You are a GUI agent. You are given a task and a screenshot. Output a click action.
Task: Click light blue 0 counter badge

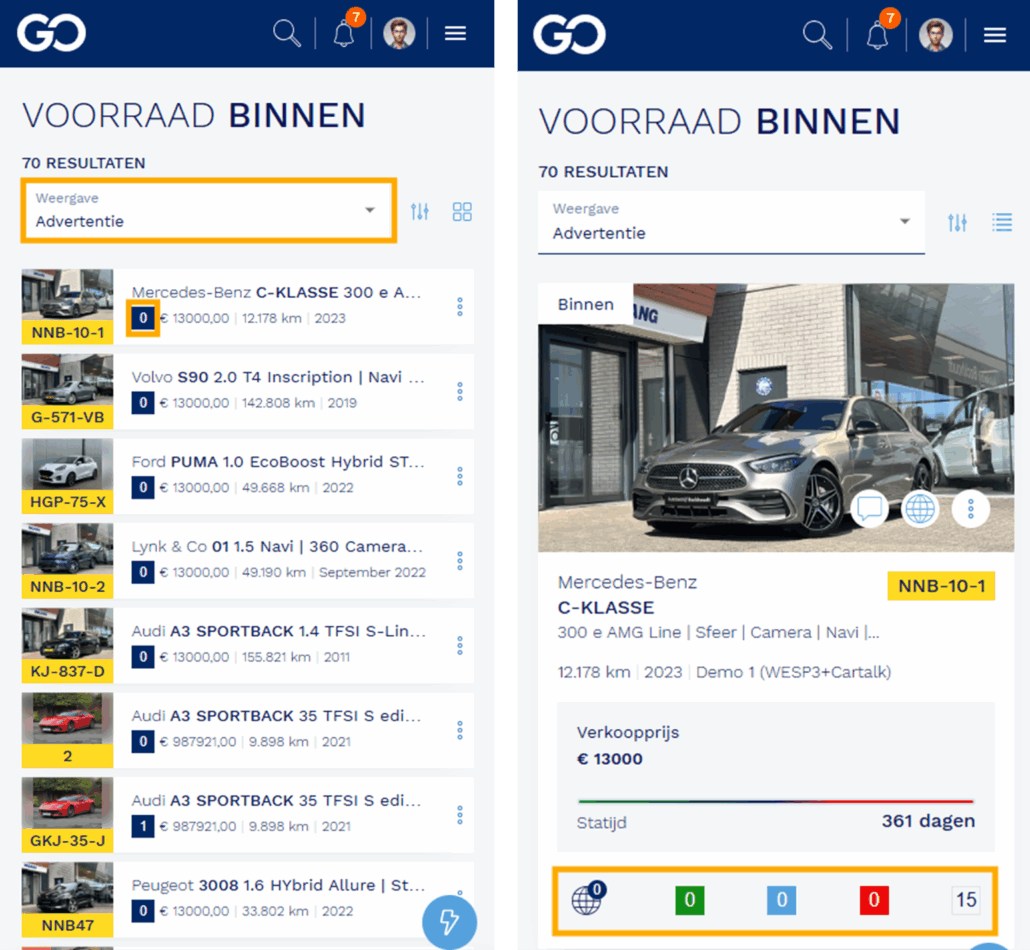782,900
